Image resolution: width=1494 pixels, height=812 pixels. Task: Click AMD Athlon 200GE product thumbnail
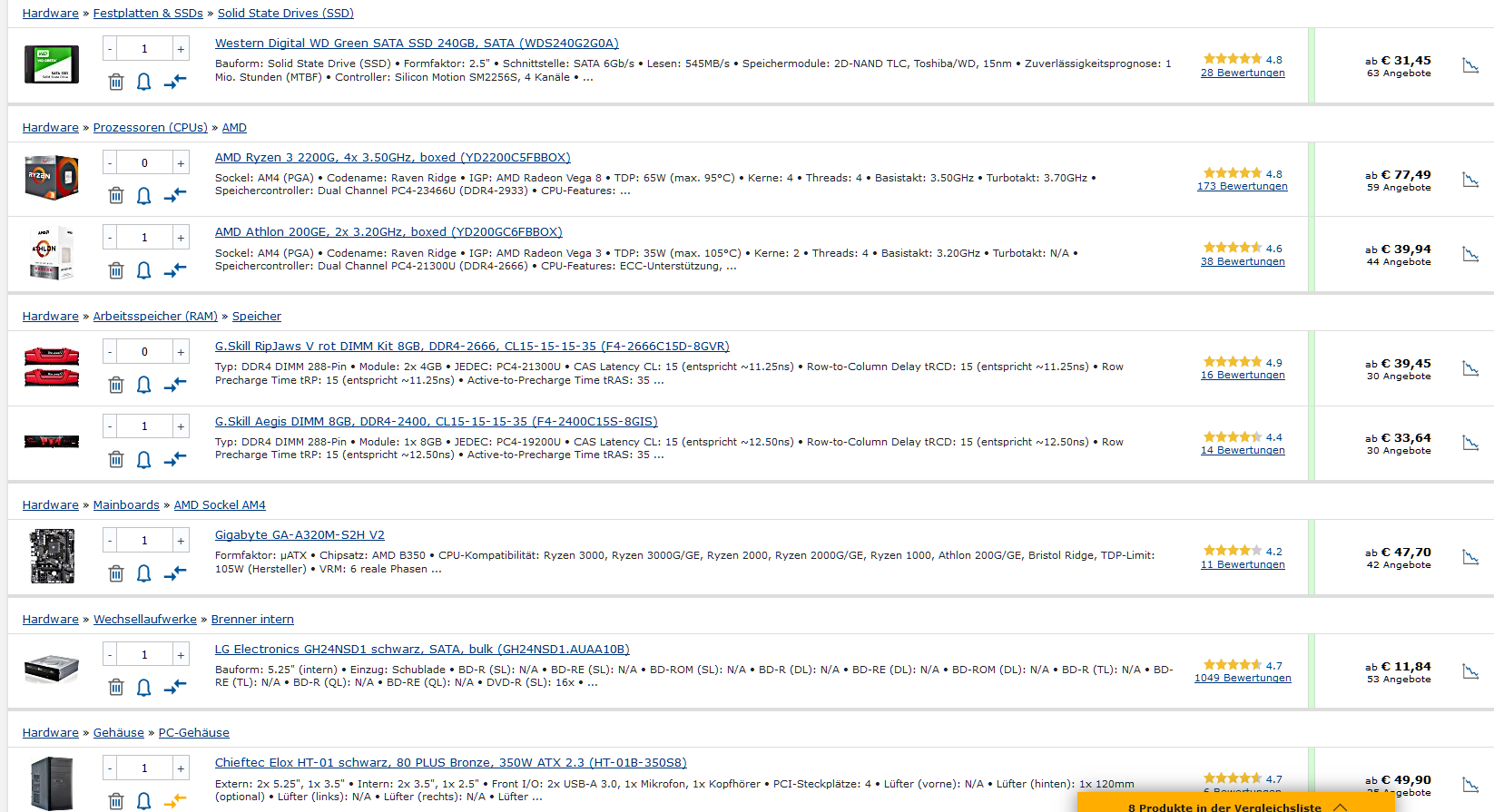pos(52,253)
